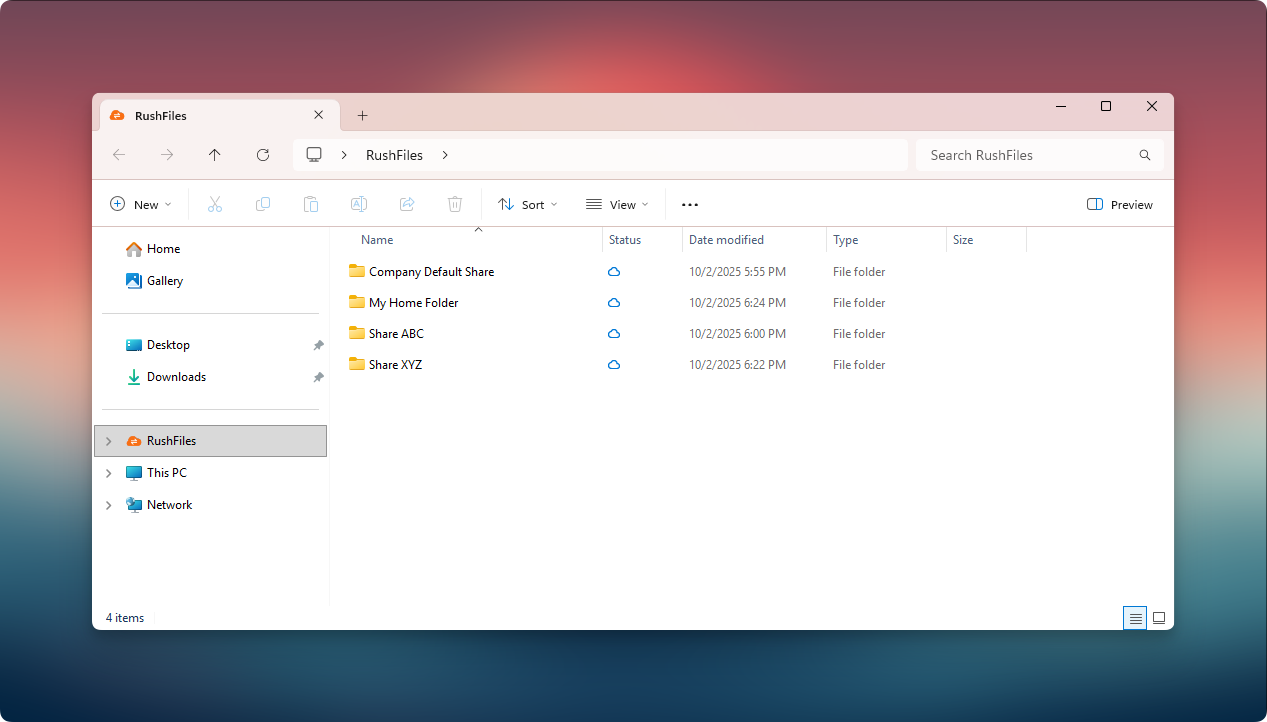Sort by Date modified column header

(726, 240)
